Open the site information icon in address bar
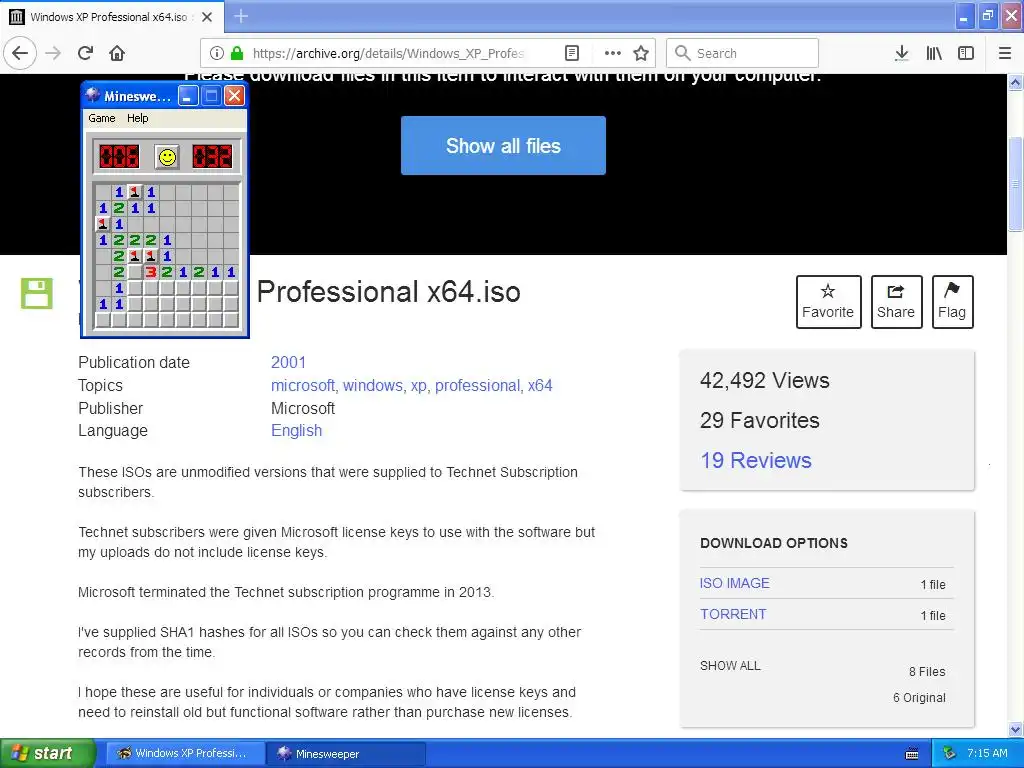 click(x=217, y=53)
